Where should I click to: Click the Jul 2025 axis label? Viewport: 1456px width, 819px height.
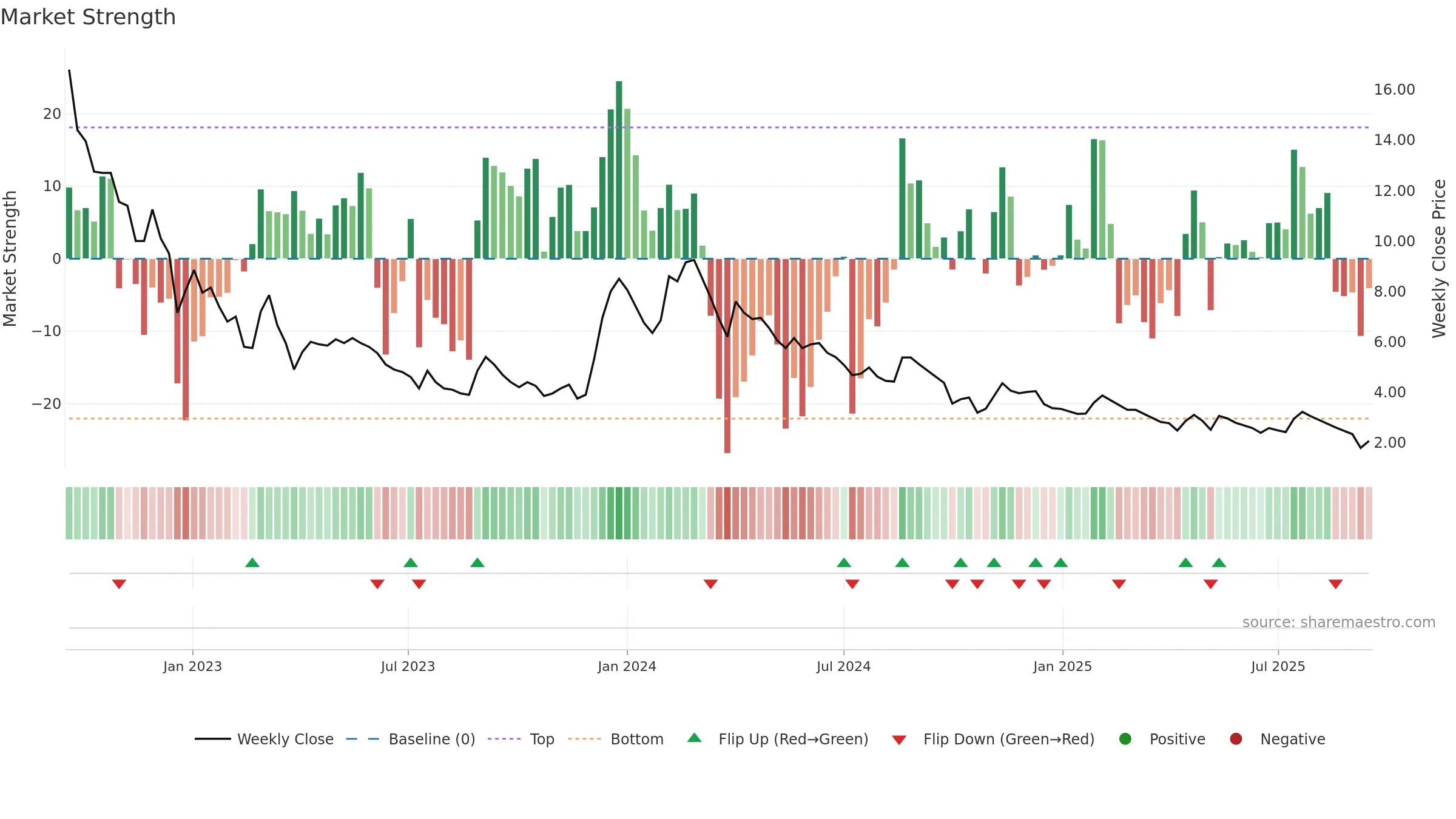coord(1278,666)
